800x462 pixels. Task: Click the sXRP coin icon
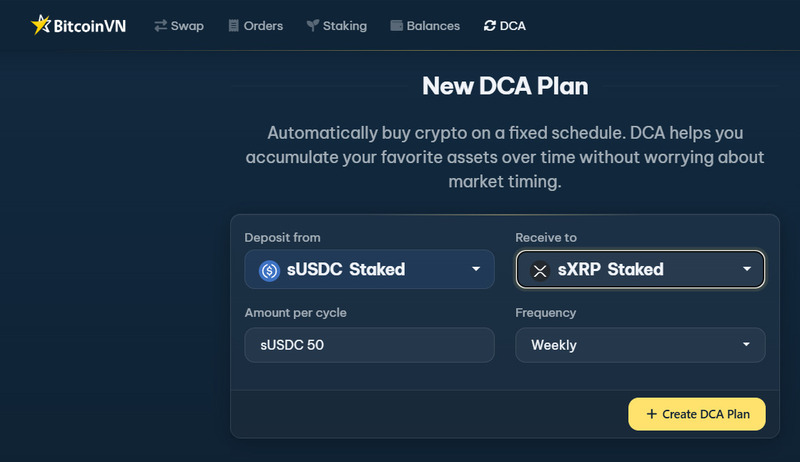pyautogui.click(x=540, y=270)
